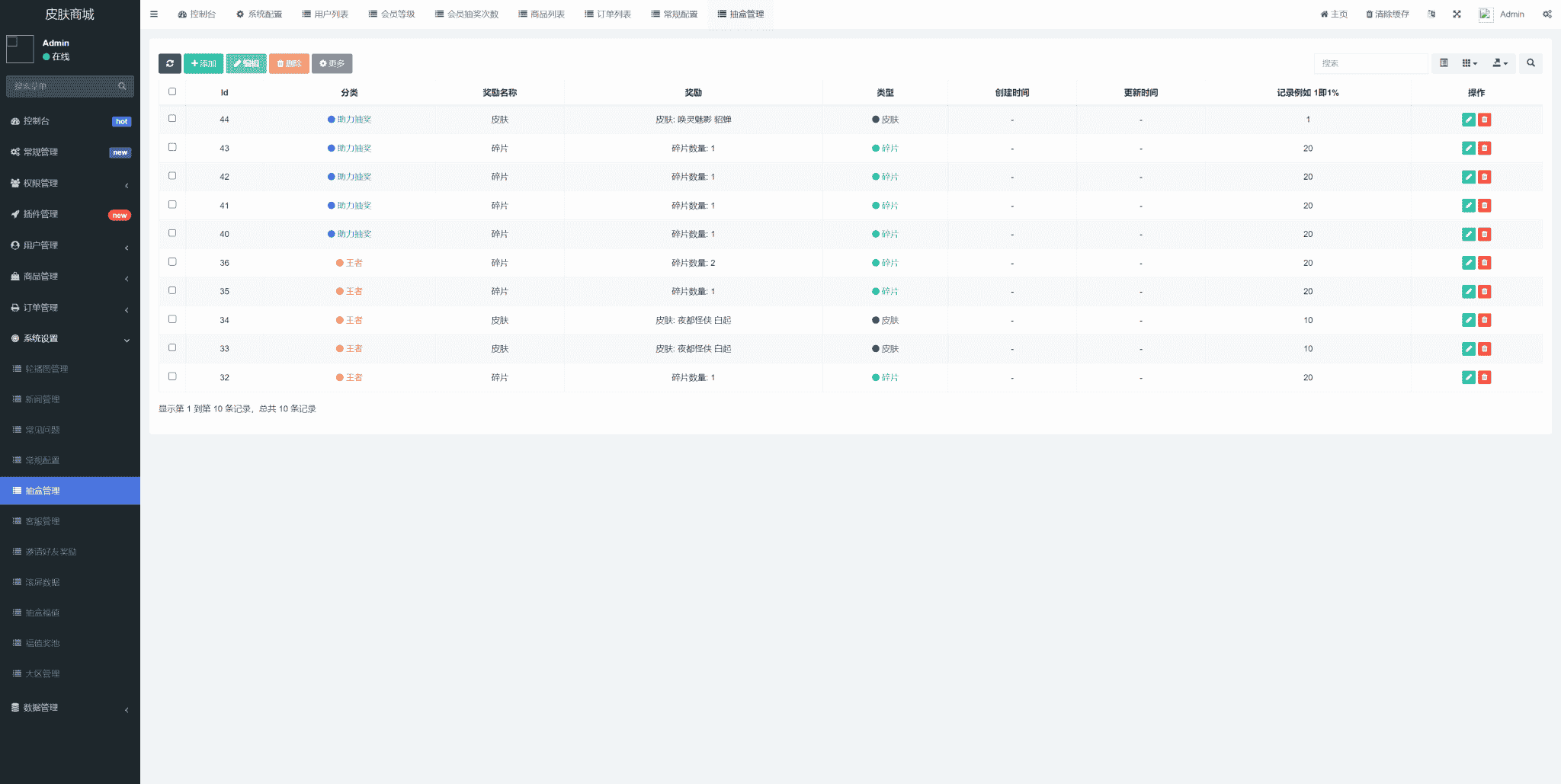Click the 清除缓存 link in header
This screenshot has height=784, width=1561.
click(1387, 14)
